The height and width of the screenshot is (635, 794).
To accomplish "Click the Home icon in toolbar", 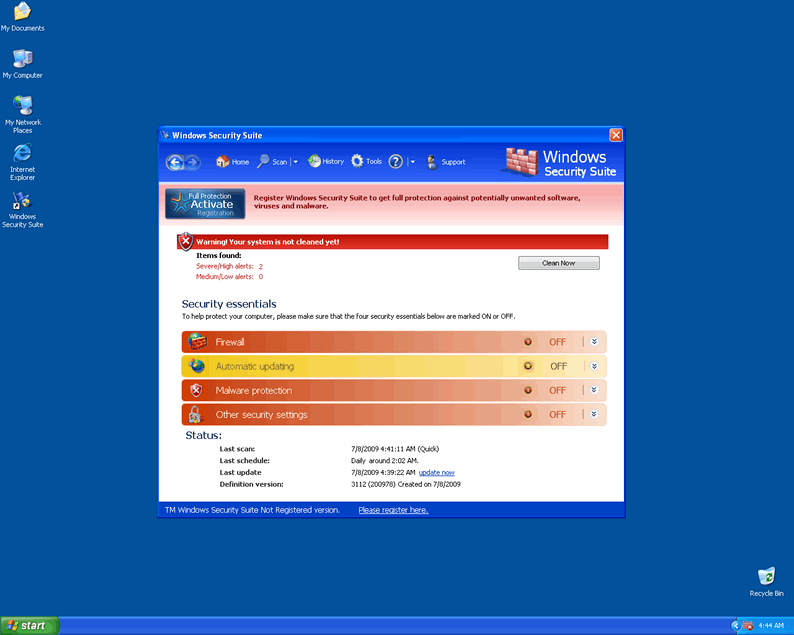I will [x=223, y=162].
